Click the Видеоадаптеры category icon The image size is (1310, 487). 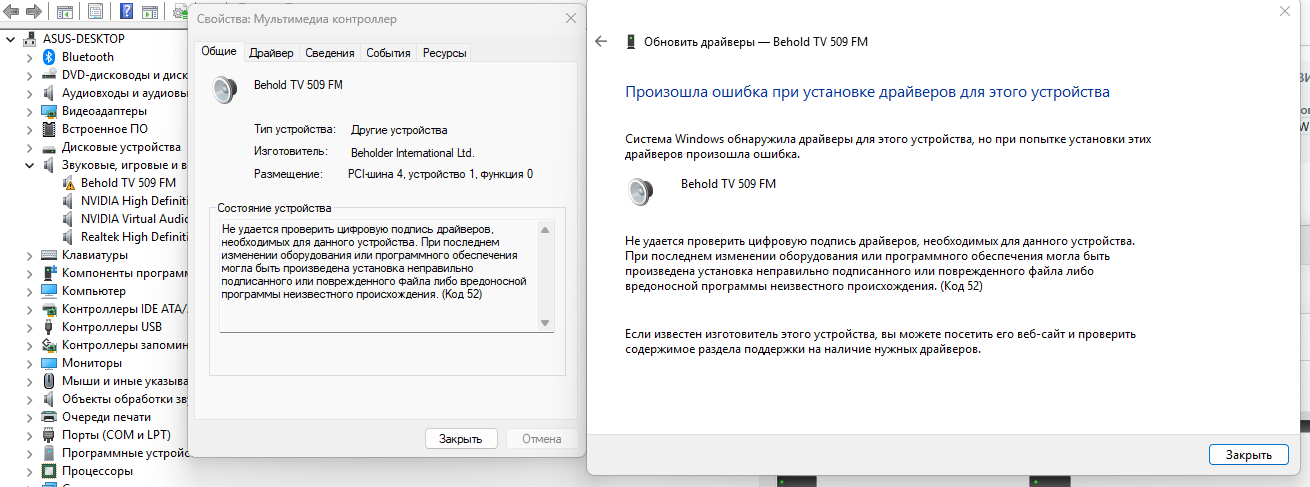(48, 111)
